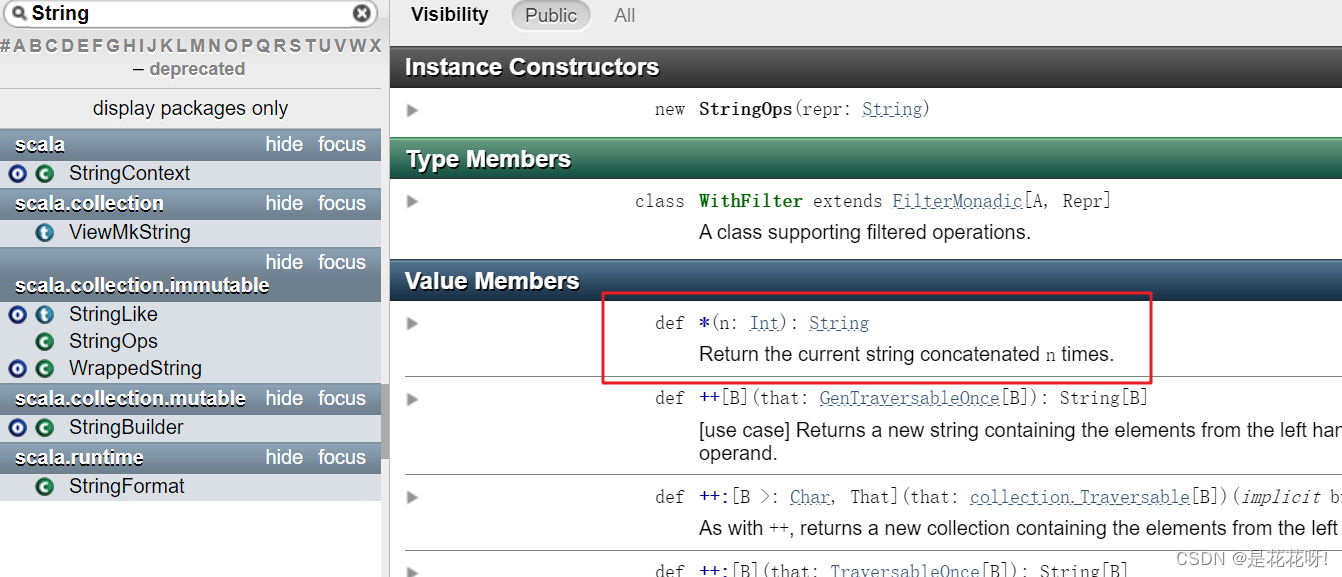Open the ViewMkString trait icon
This screenshot has width=1342, height=577.
pos(44,233)
